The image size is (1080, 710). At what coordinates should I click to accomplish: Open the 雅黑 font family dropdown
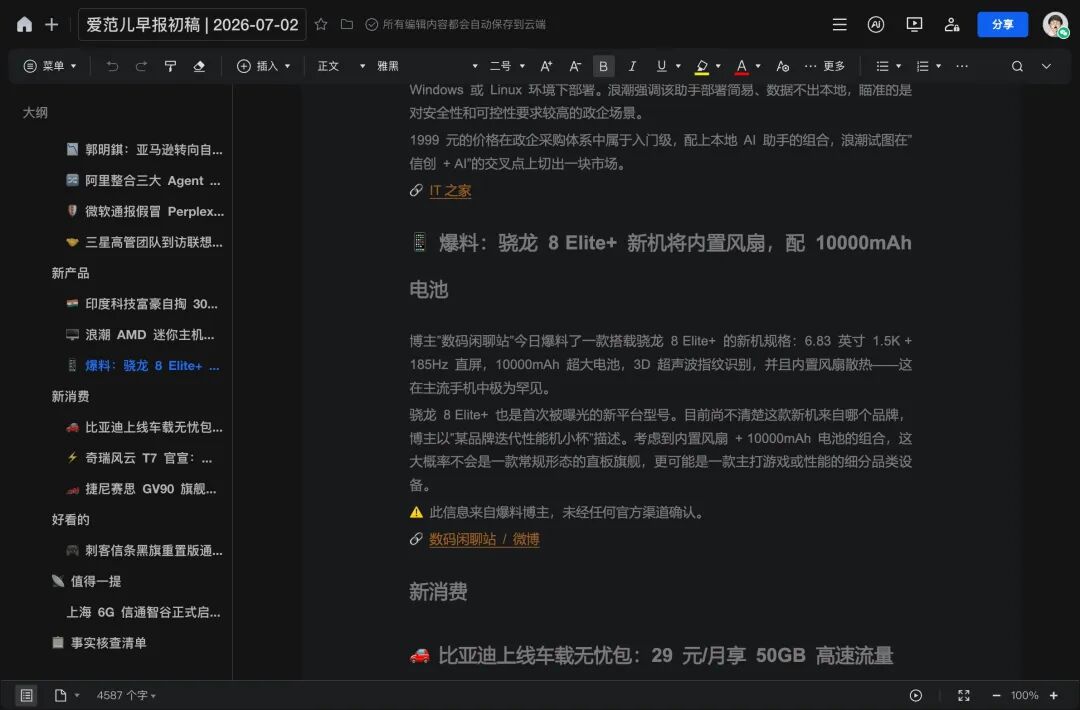coord(427,66)
